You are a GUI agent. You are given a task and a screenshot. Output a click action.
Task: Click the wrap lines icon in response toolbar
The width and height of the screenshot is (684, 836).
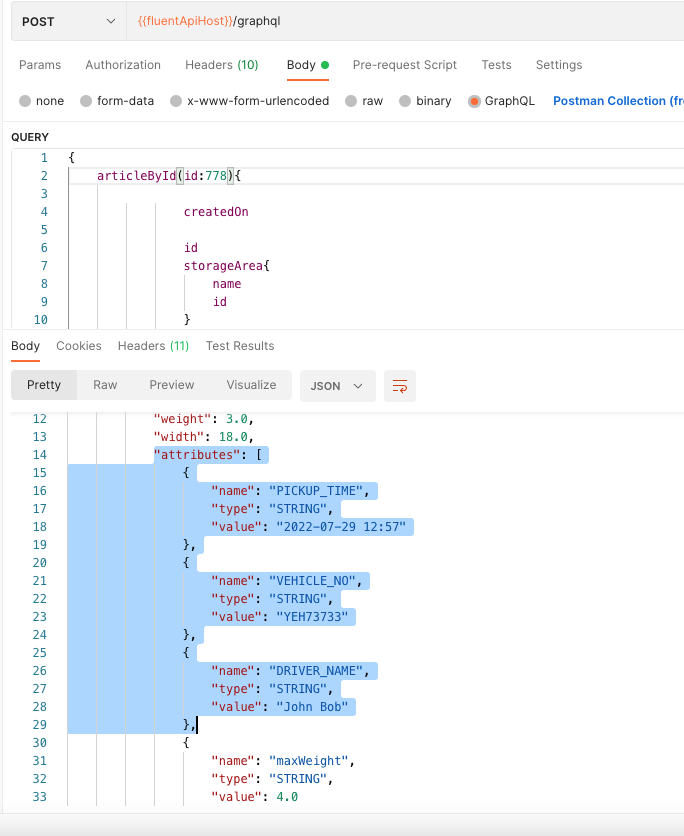click(x=400, y=385)
